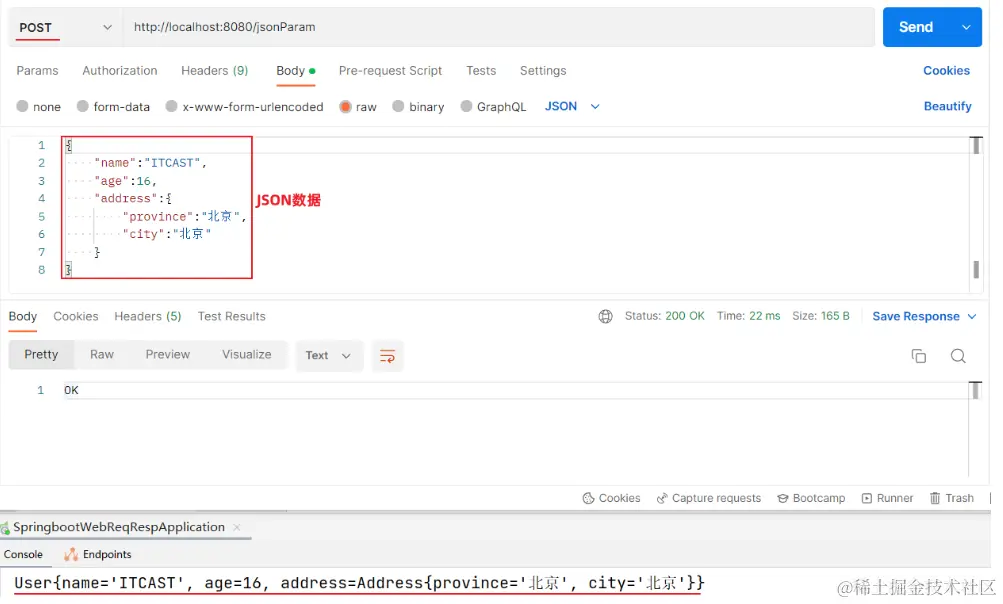Open the request Body tab
The width and height of the screenshot is (1003, 604).
[x=296, y=70]
